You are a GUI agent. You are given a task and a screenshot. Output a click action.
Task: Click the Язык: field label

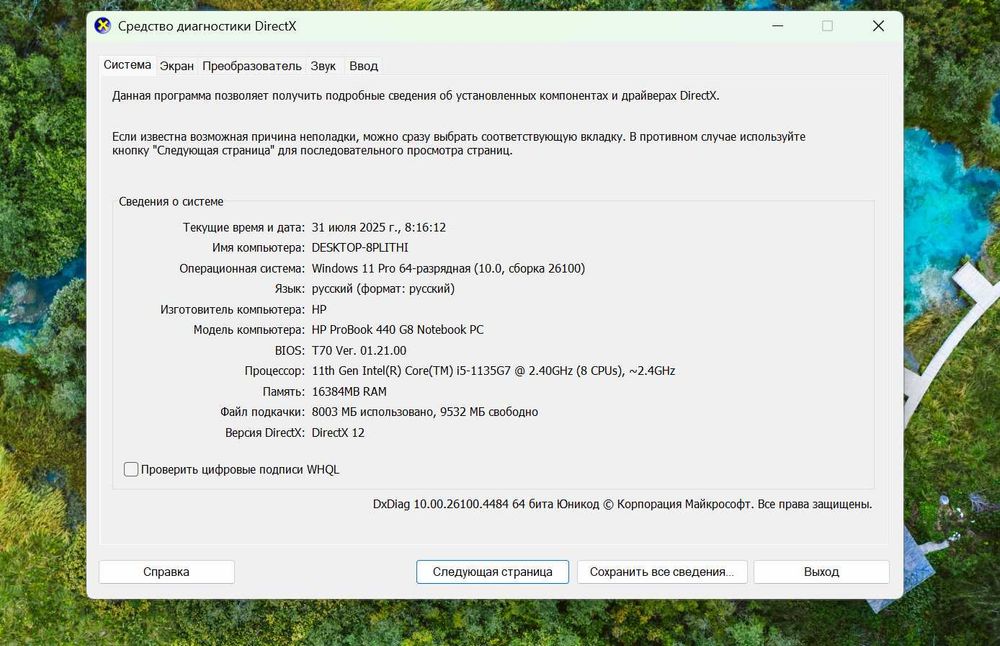coord(290,289)
